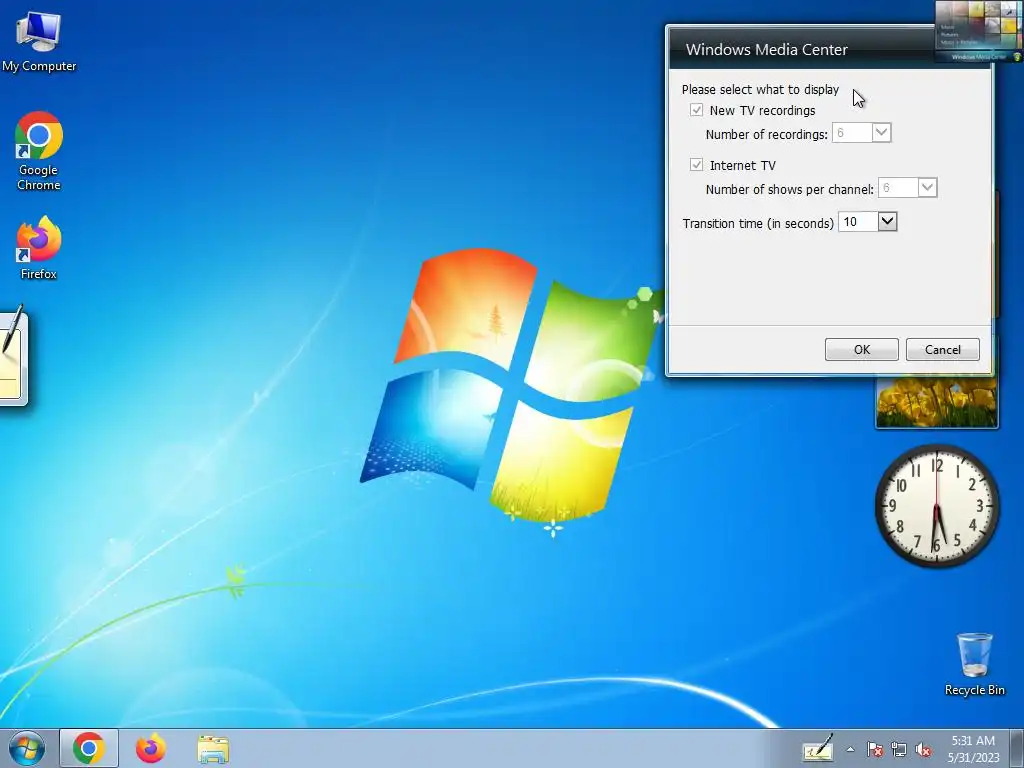The height and width of the screenshot is (768, 1024).
Task: Open My Computer desktop icon
Action: point(39,42)
